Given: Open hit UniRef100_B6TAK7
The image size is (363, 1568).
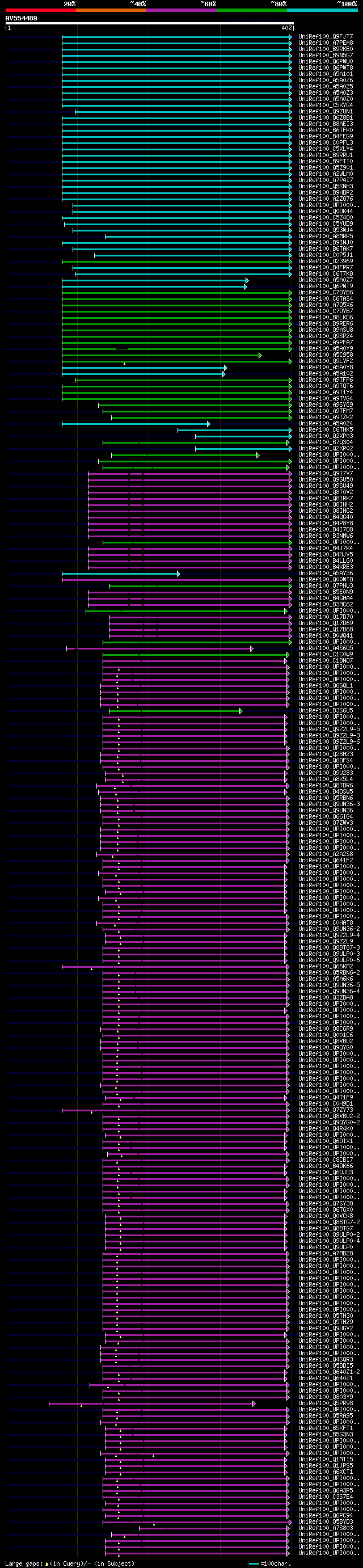Looking at the screenshot, I should tap(325, 249).
